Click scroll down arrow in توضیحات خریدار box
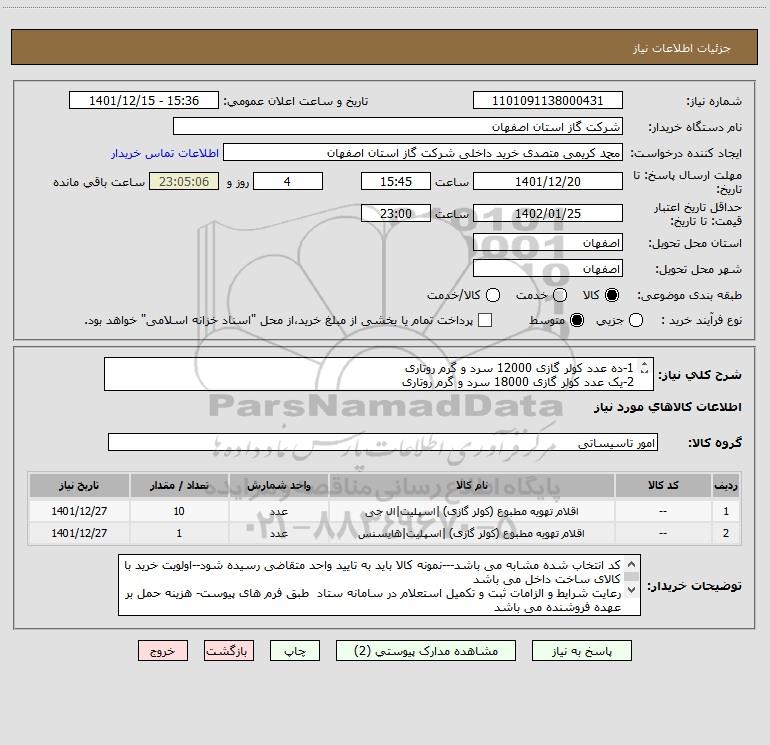The height and width of the screenshot is (745, 770). 632,589
